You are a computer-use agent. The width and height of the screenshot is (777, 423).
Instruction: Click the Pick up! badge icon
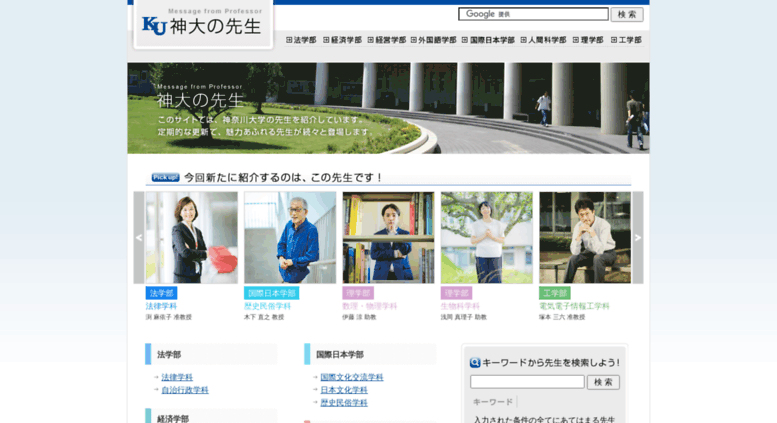pos(166,177)
